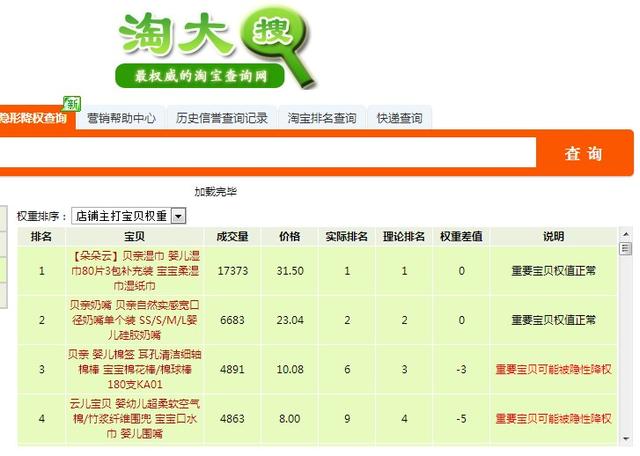Viewport: 640px width, 456px height.
Task: Click the 说明 column header
Action: coord(553,236)
